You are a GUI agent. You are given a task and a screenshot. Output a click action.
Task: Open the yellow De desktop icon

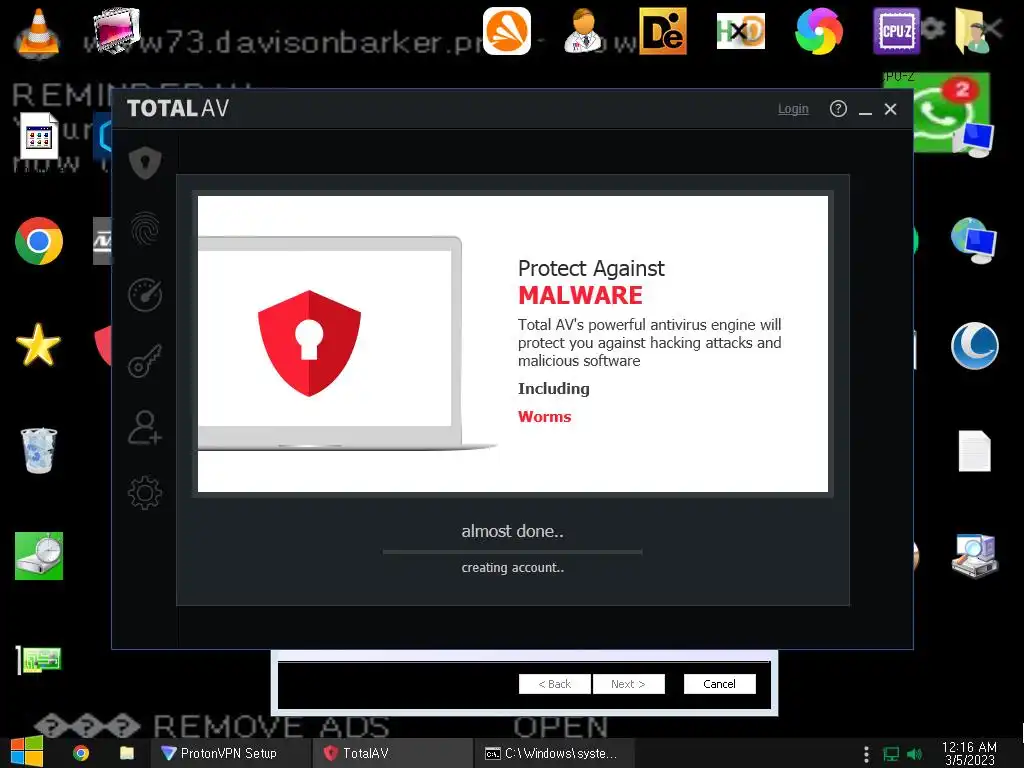[x=662, y=31]
